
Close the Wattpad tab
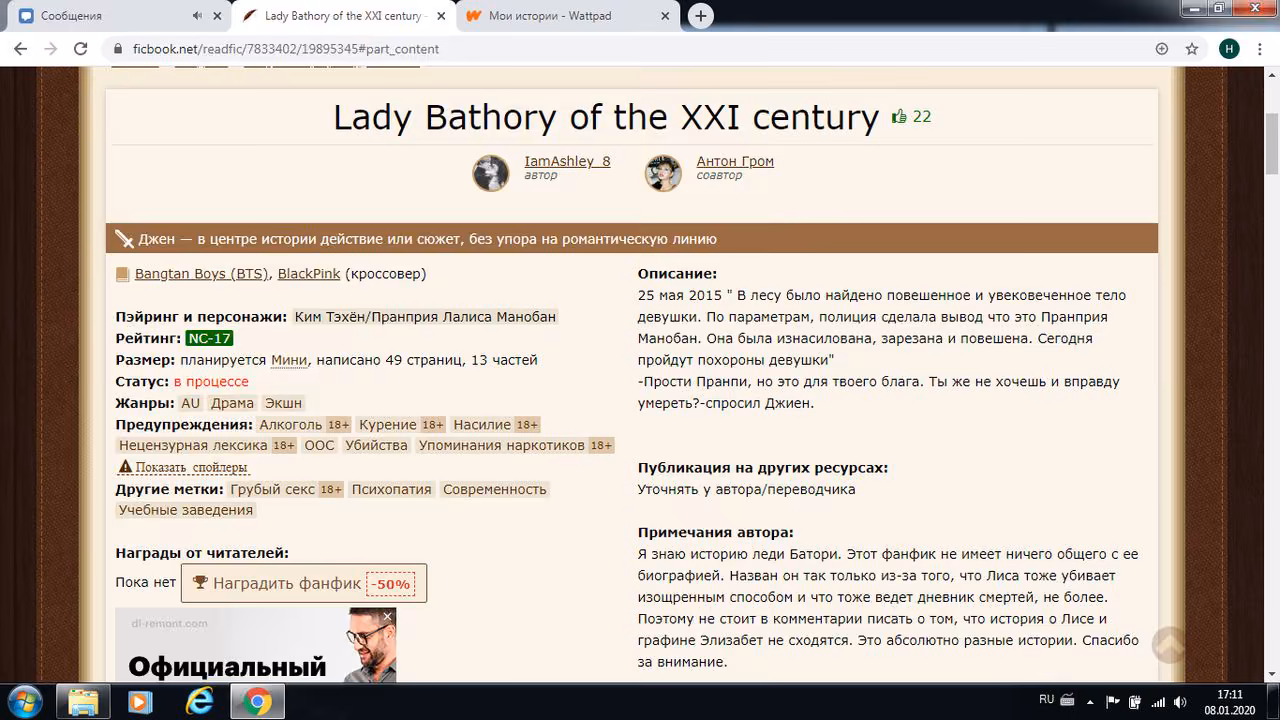(x=667, y=16)
